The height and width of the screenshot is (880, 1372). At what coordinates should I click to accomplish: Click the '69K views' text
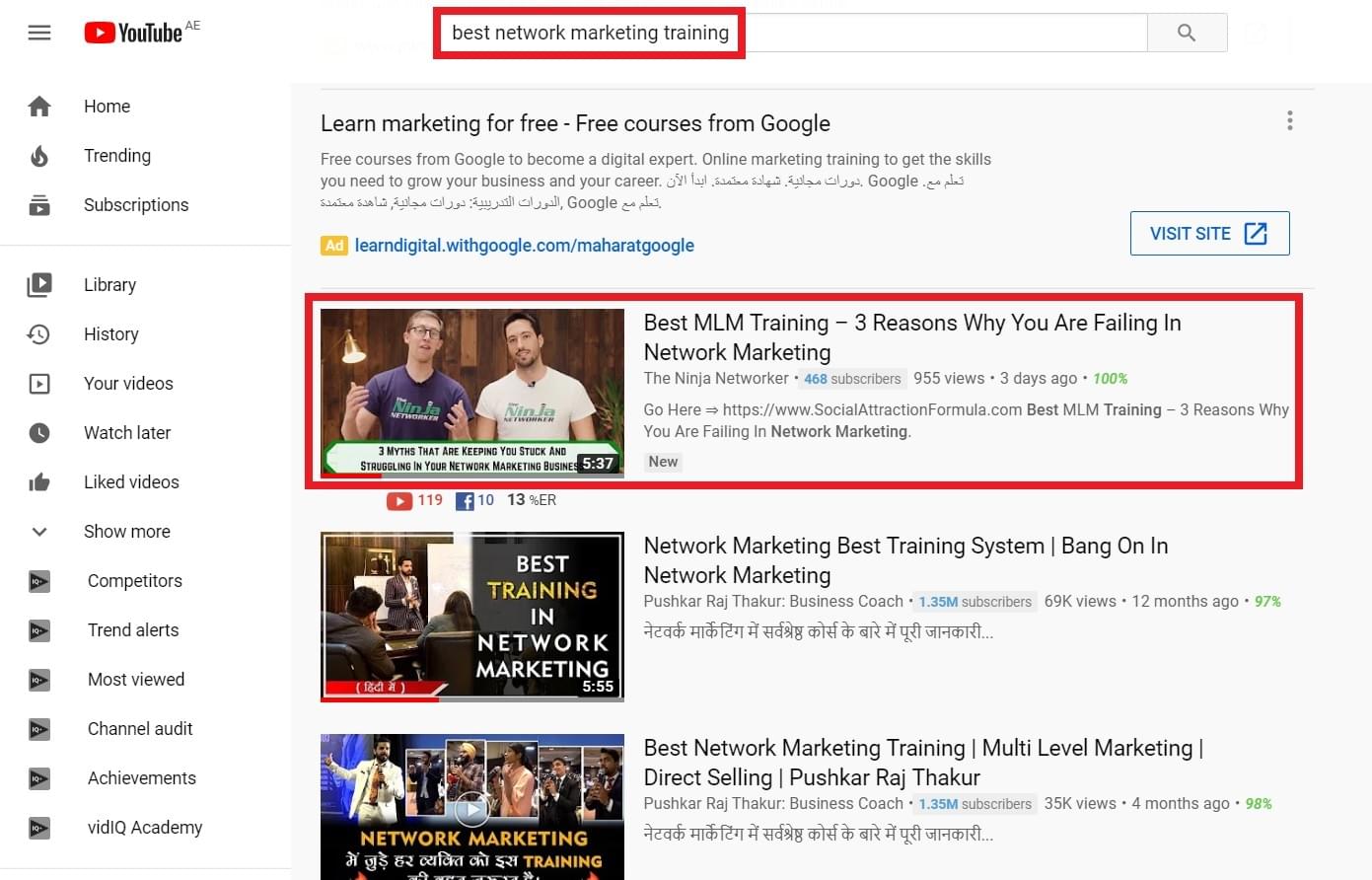click(1080, 601)
